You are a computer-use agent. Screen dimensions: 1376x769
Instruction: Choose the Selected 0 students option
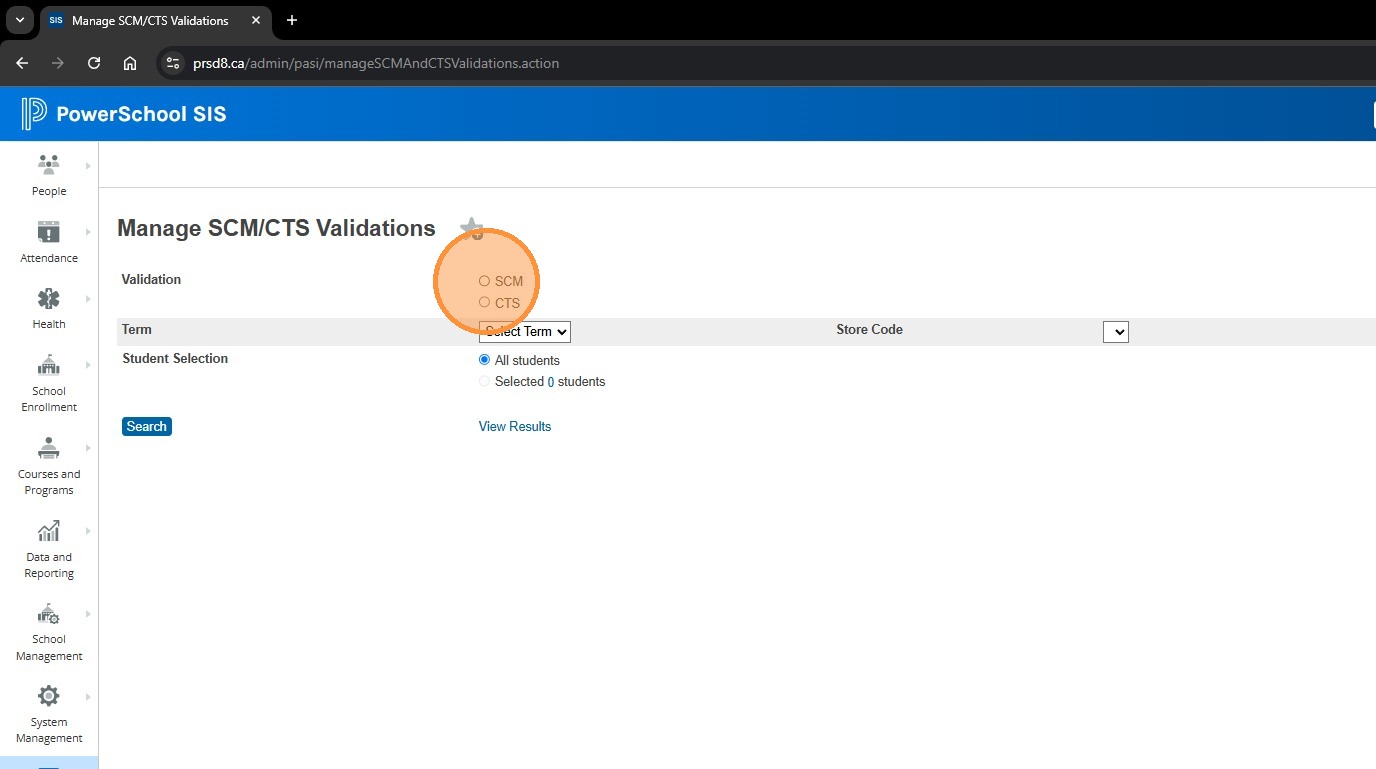tap(484, 381)
